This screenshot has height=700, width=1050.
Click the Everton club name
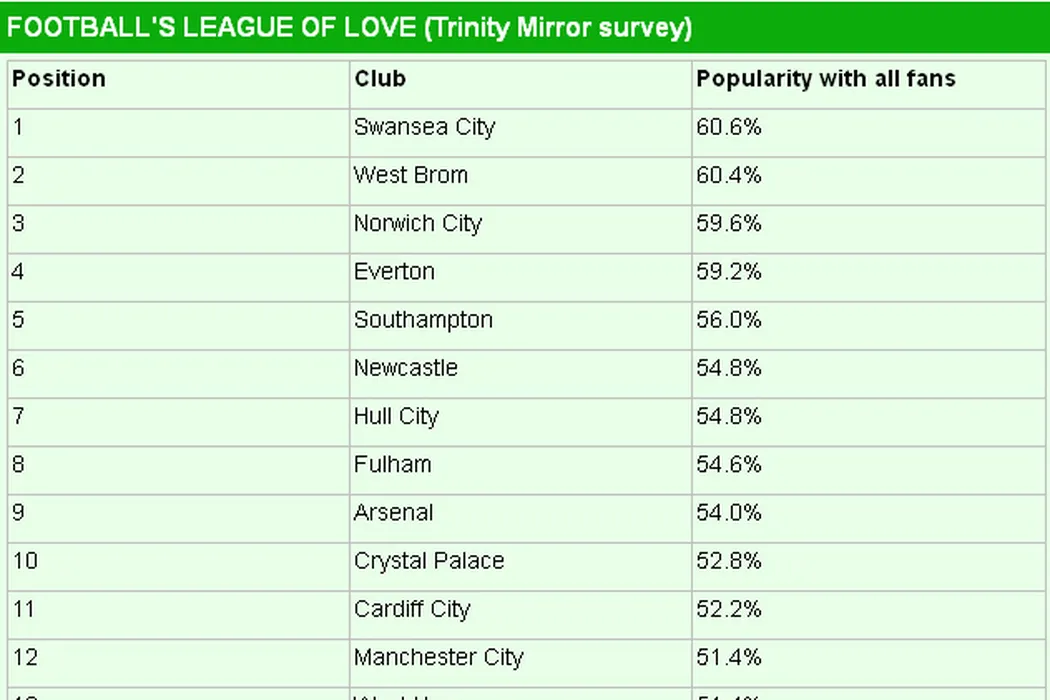coord(394,272)
